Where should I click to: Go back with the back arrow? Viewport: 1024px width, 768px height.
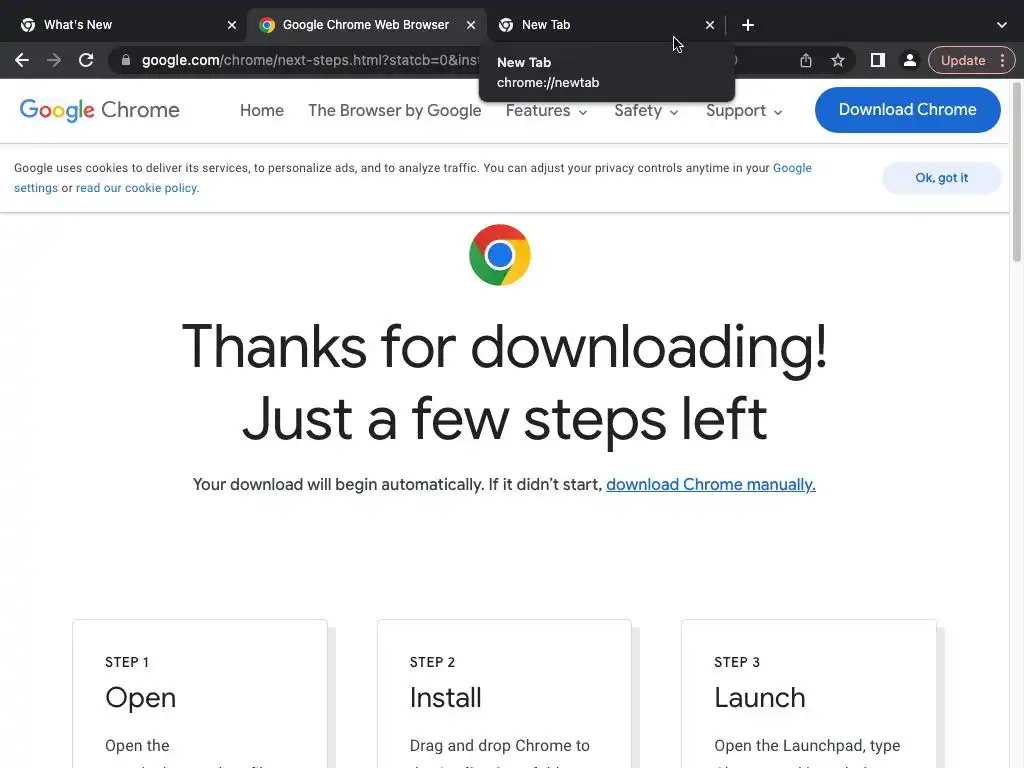point(22,60)
